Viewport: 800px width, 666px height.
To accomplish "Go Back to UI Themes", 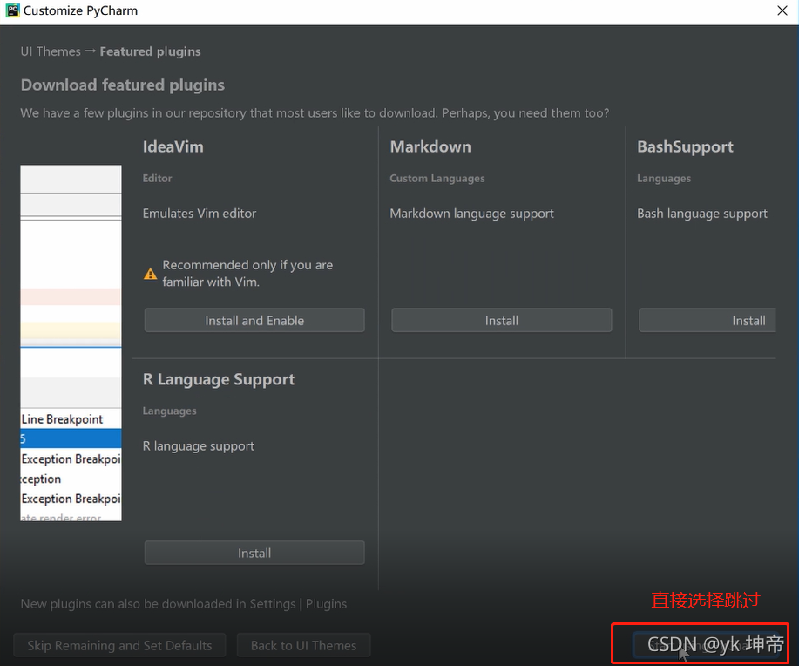I will pos(304,646).
